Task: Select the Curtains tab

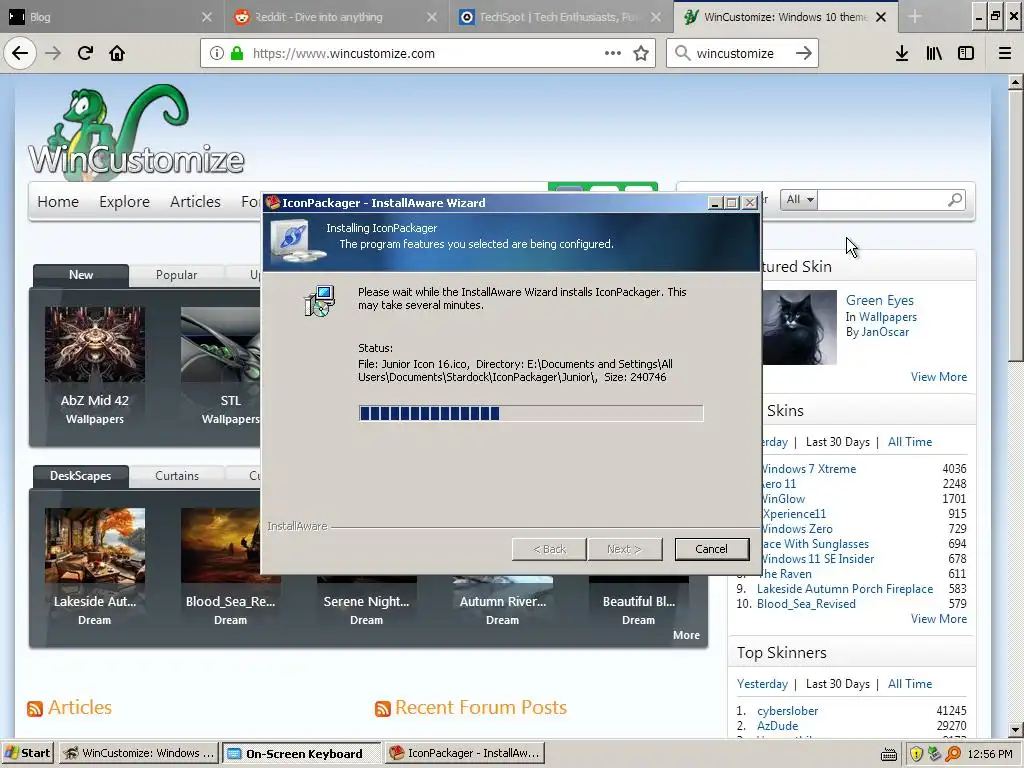Action: [177, 476]
